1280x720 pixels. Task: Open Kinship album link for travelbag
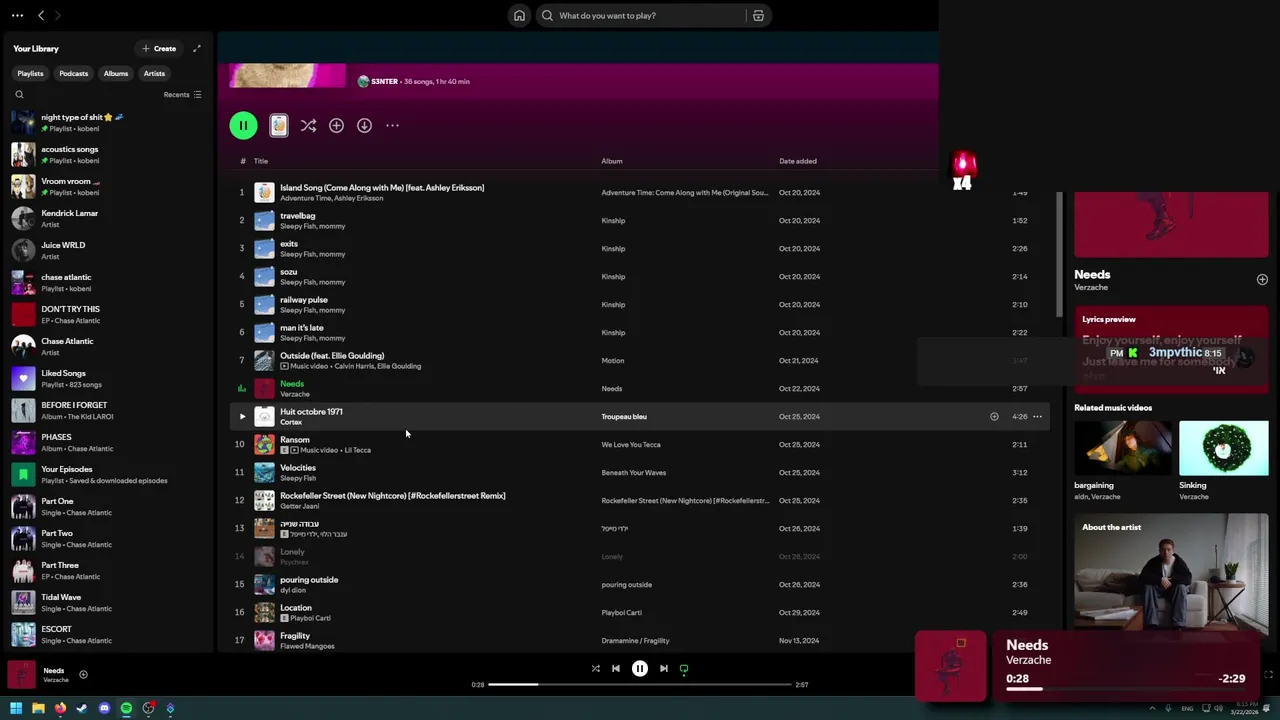[x=613, y=221]
